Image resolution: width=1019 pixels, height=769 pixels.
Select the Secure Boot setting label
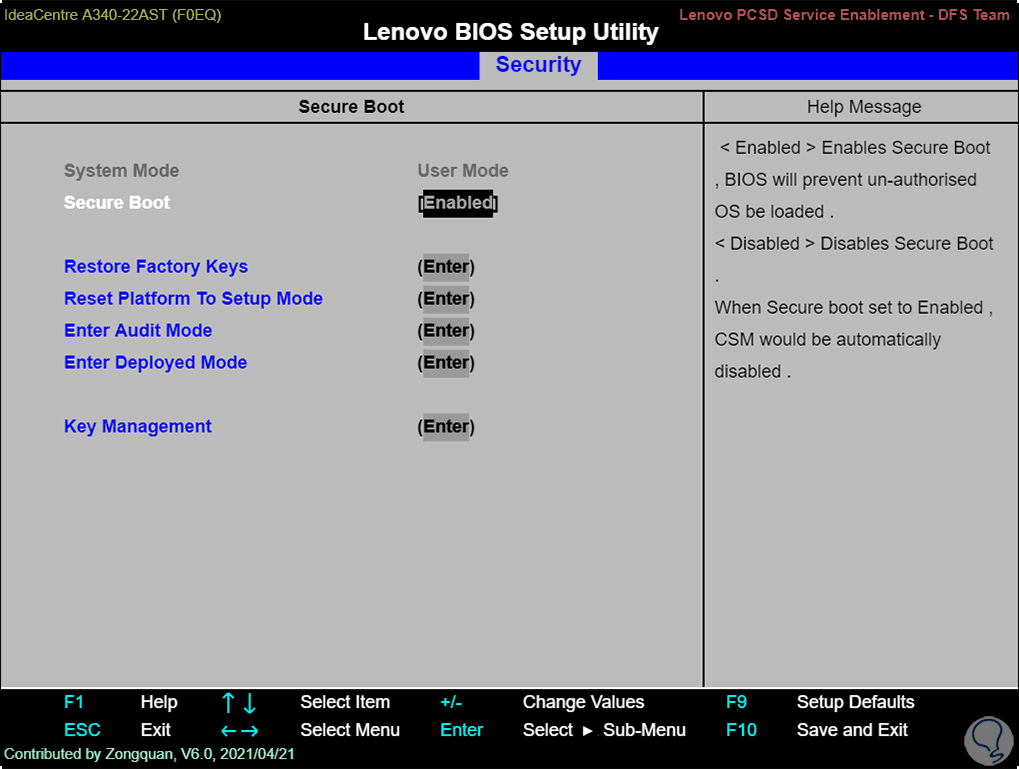click(117, 203)
